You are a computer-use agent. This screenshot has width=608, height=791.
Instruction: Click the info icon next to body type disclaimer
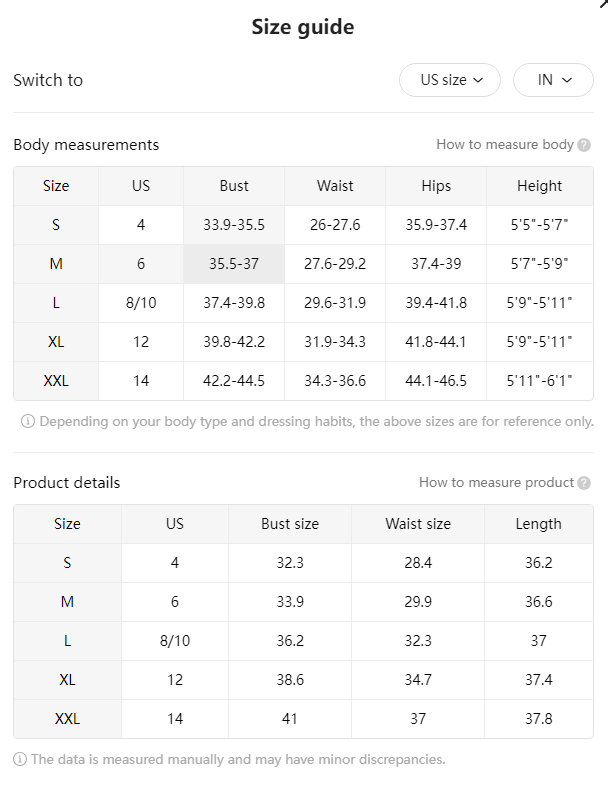pyautogui.click(x=27, y=421)
